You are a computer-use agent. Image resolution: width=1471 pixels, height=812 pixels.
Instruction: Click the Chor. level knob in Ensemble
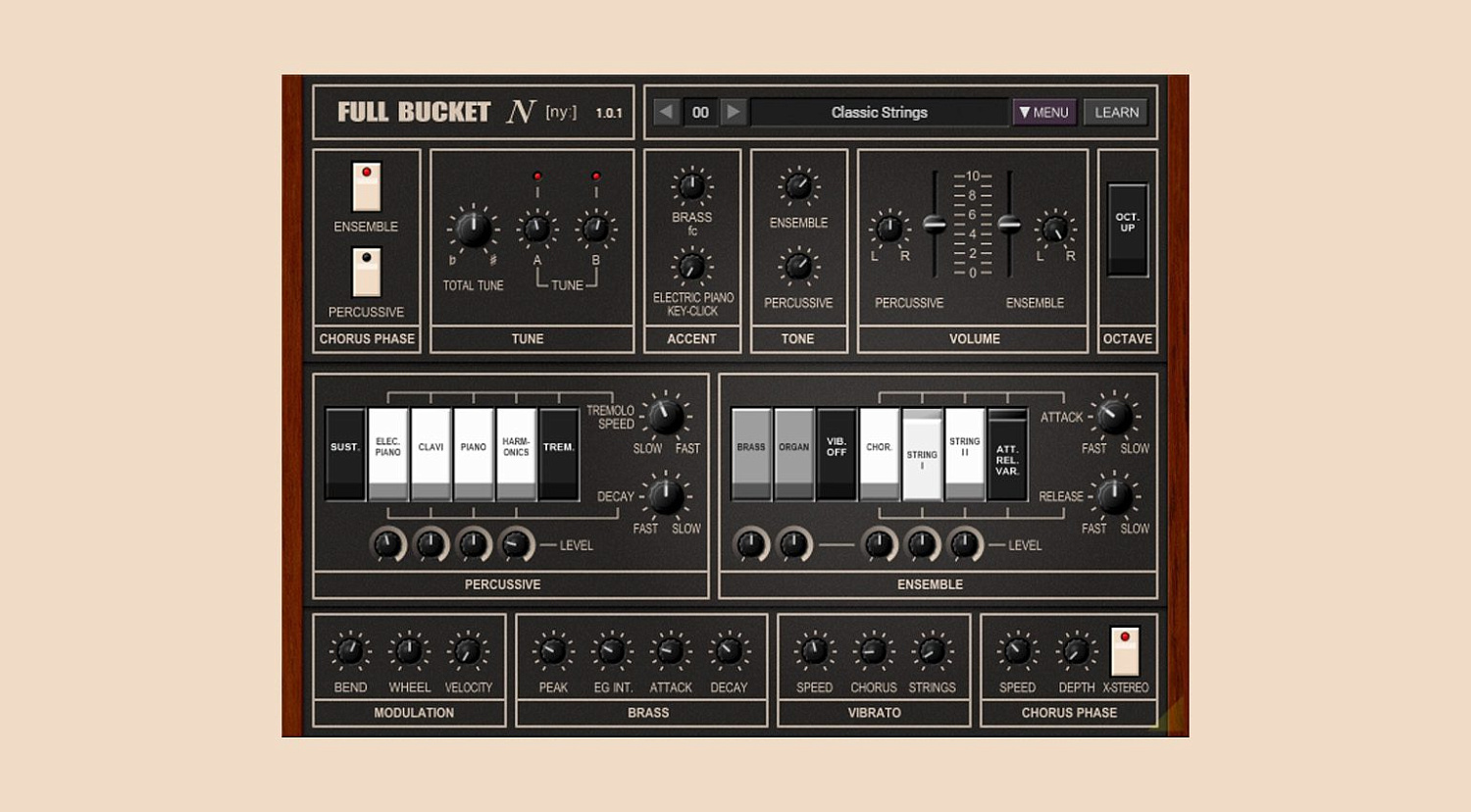(x=880, y=544)
